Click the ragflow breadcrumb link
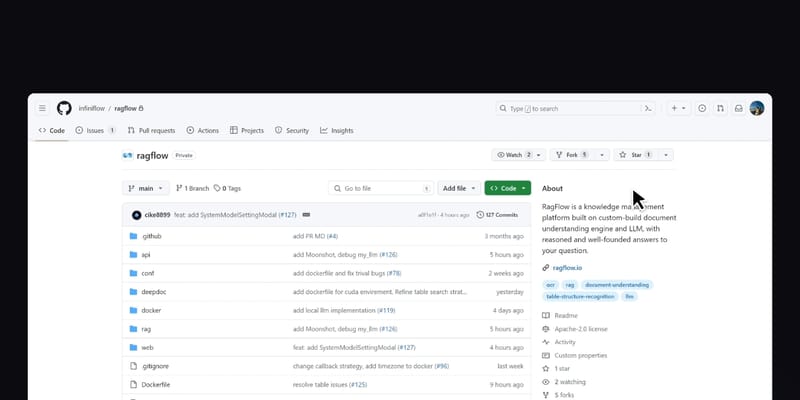Image resolution: width=800 pixels, height=400 pixels. point(126,109)
